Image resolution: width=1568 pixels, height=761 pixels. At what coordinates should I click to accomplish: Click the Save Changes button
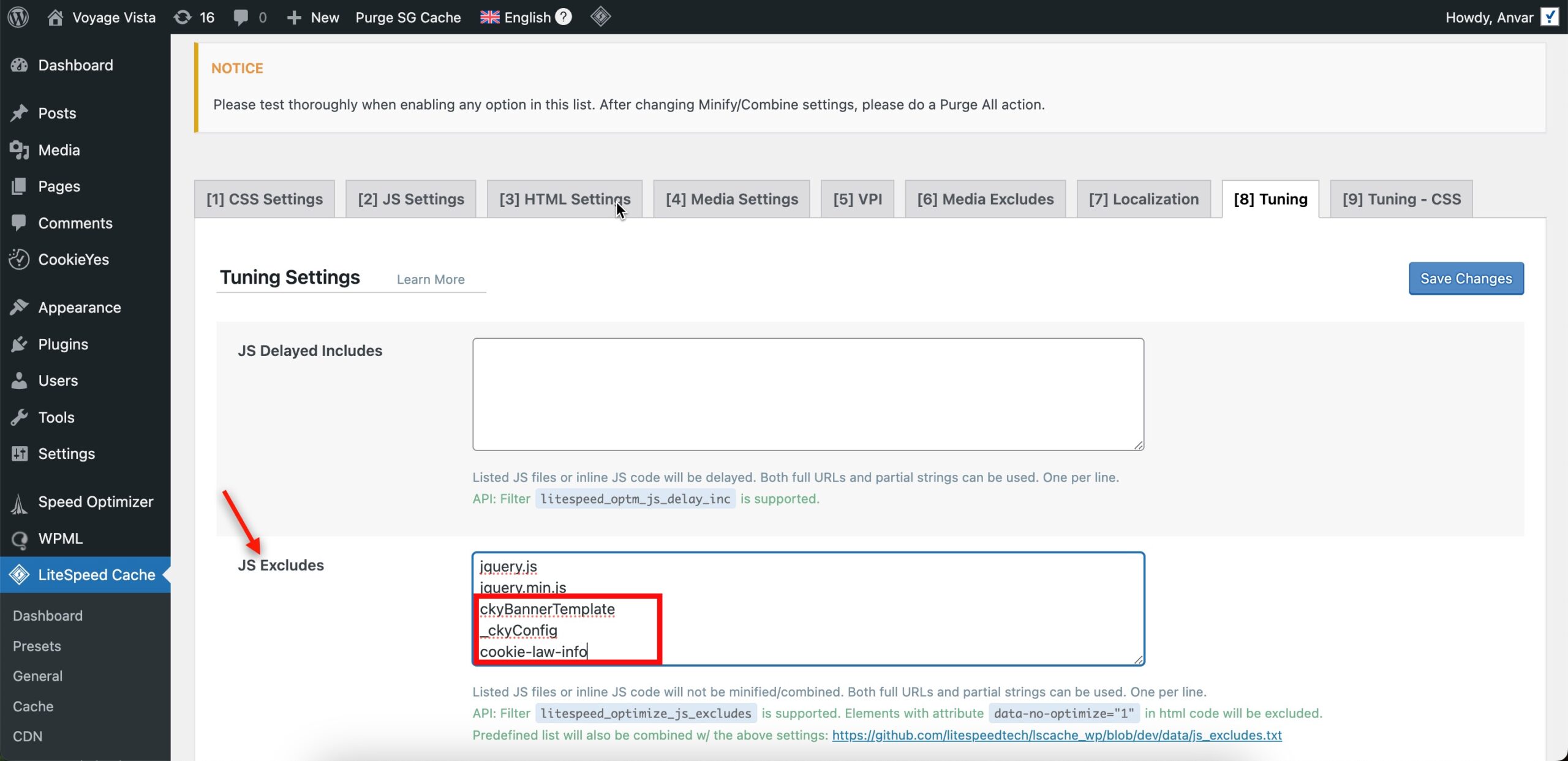(x=1466, y=279)
